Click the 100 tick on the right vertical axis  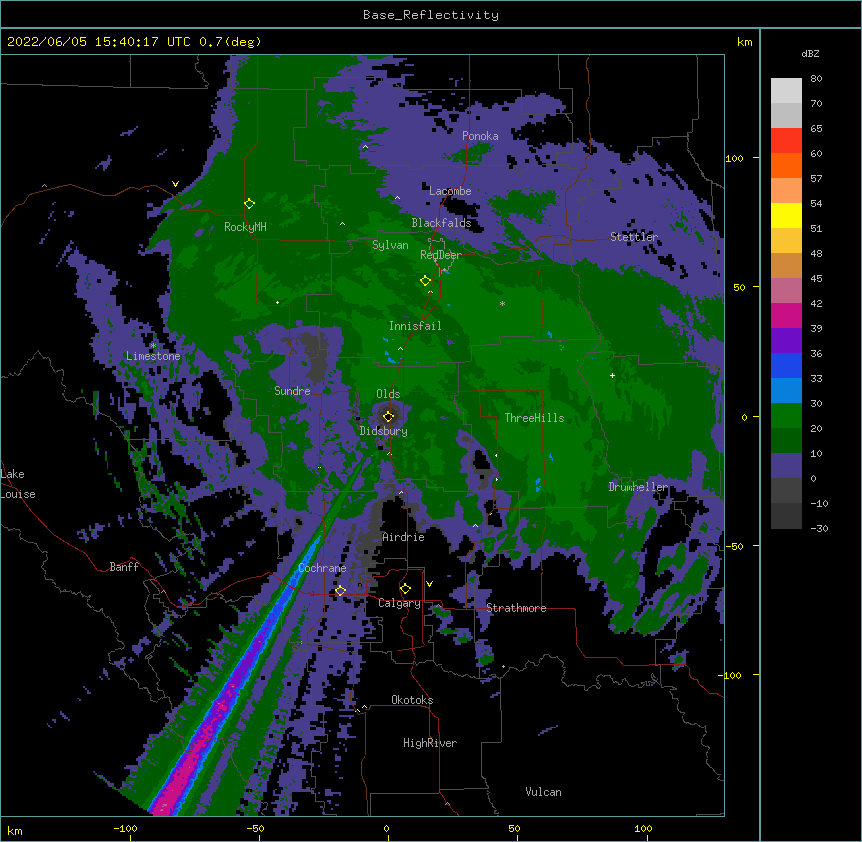[734, 158]
